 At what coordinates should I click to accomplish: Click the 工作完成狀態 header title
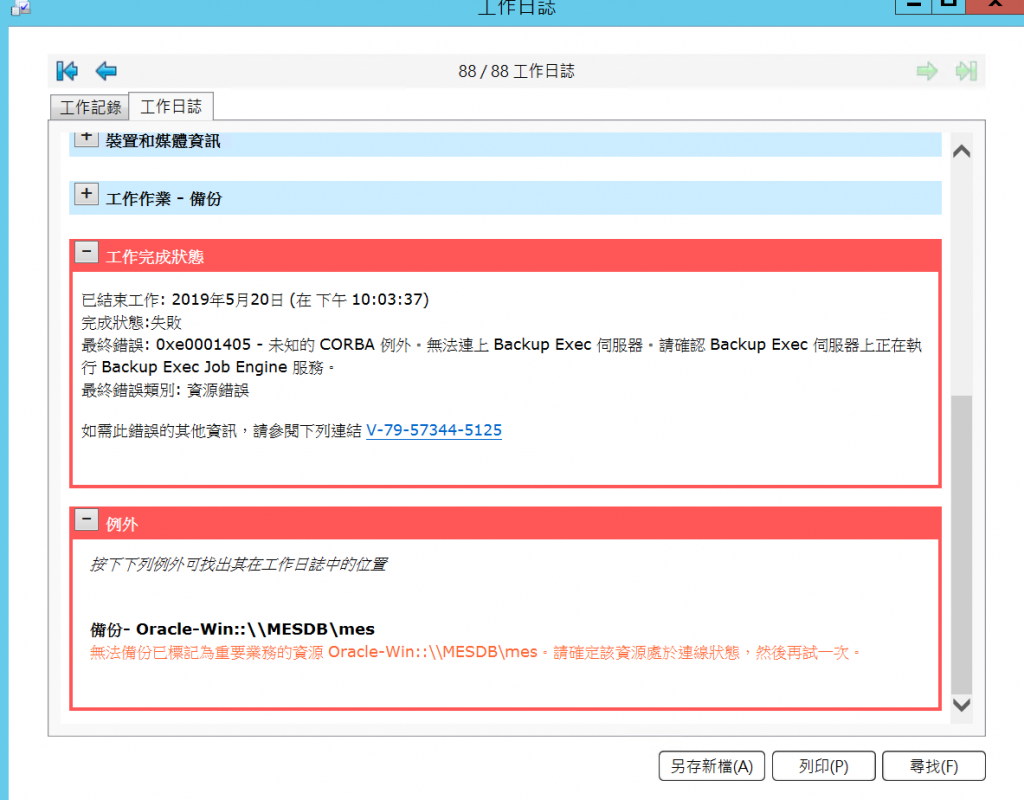[x=155, y=257]
